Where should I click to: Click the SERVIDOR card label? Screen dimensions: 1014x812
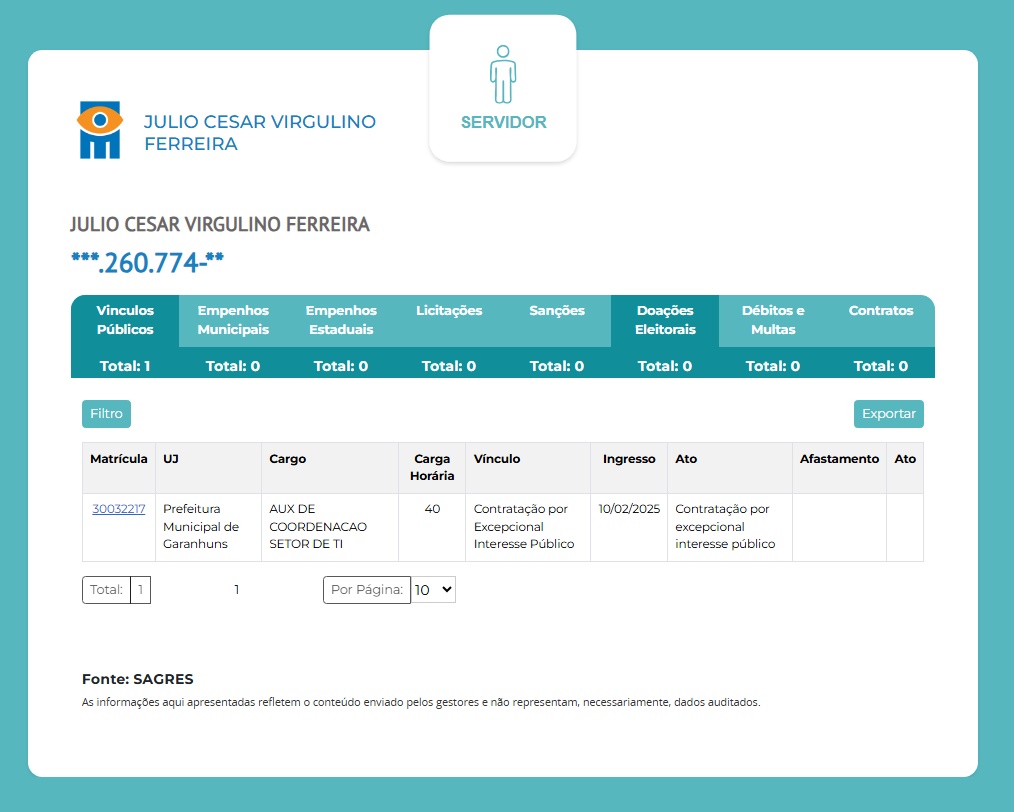(503, 123)
